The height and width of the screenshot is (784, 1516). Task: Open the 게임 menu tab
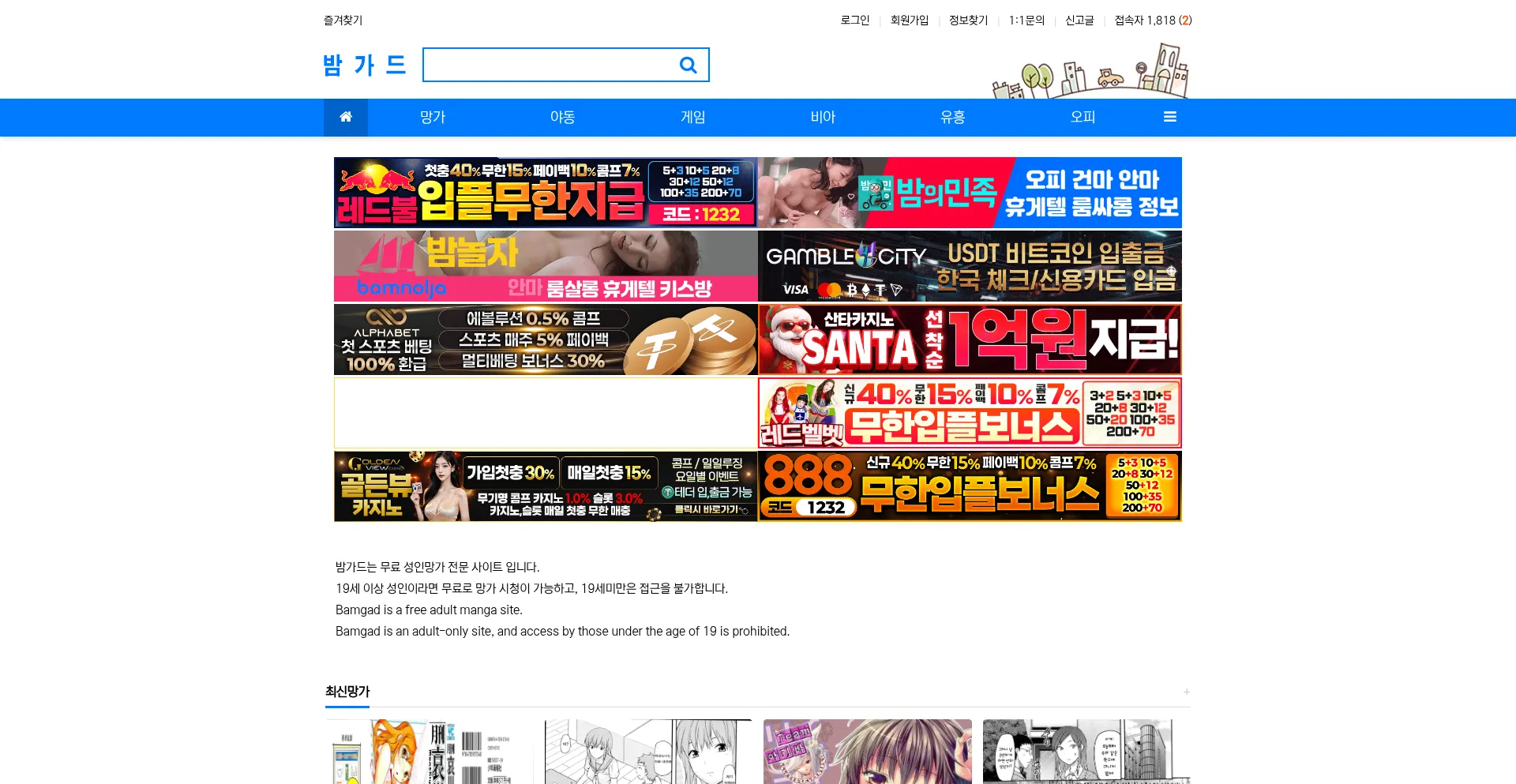pyautogui.click(x=693, y=117)
